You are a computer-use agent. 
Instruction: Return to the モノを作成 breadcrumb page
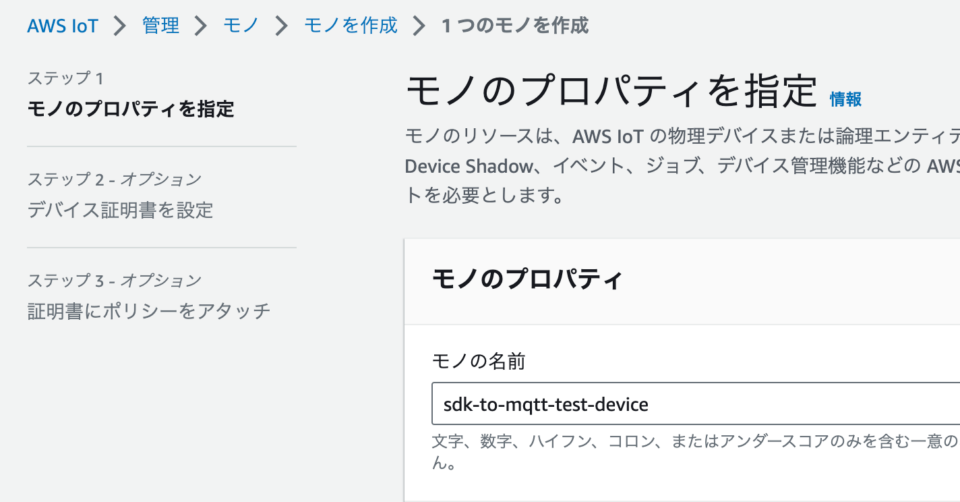(351, 26)
